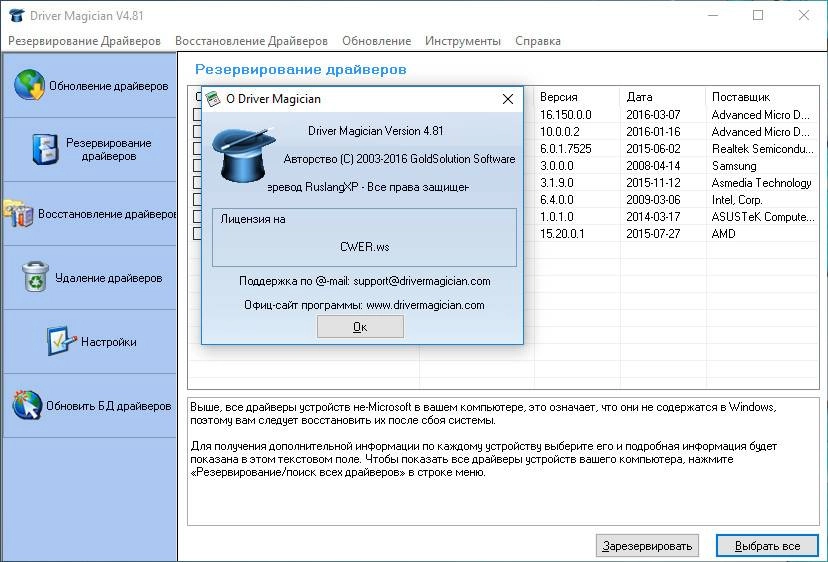Click Настройки sidebar label
828x562 pixels.
pyautogui.click(x=109, y=342)
